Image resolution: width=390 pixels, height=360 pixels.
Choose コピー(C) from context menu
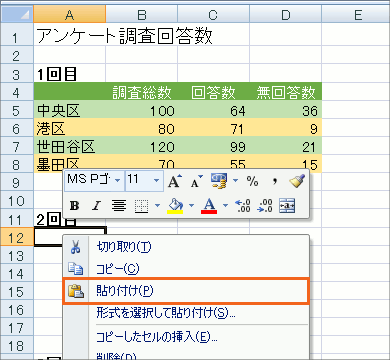point(186,269)
